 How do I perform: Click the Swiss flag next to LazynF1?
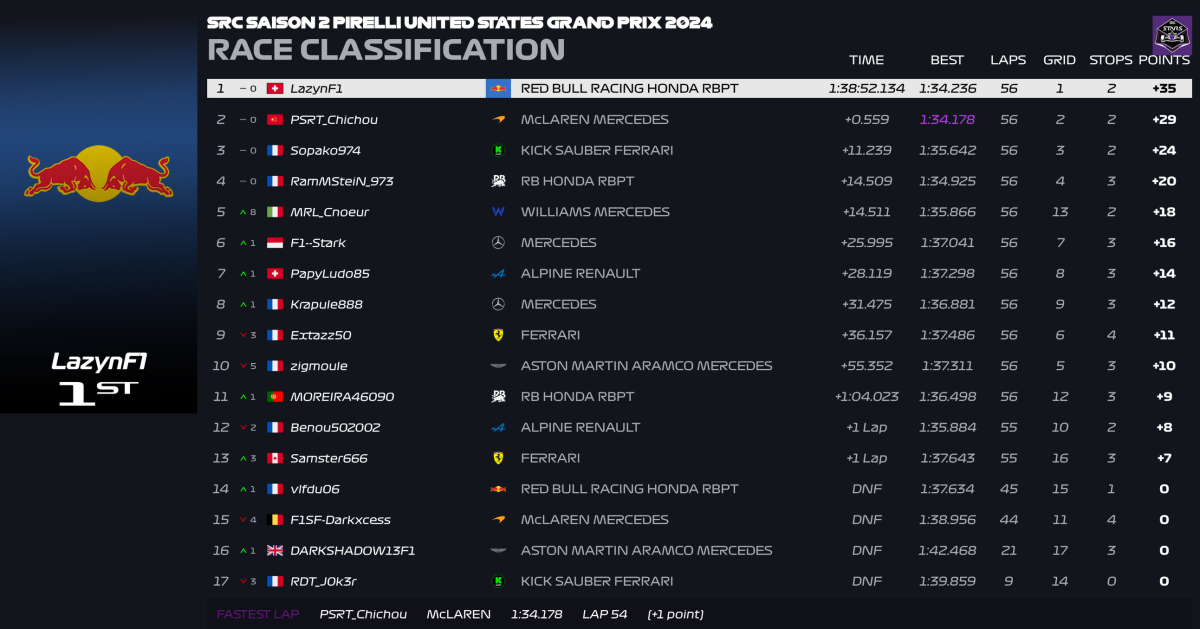(274, 88)
